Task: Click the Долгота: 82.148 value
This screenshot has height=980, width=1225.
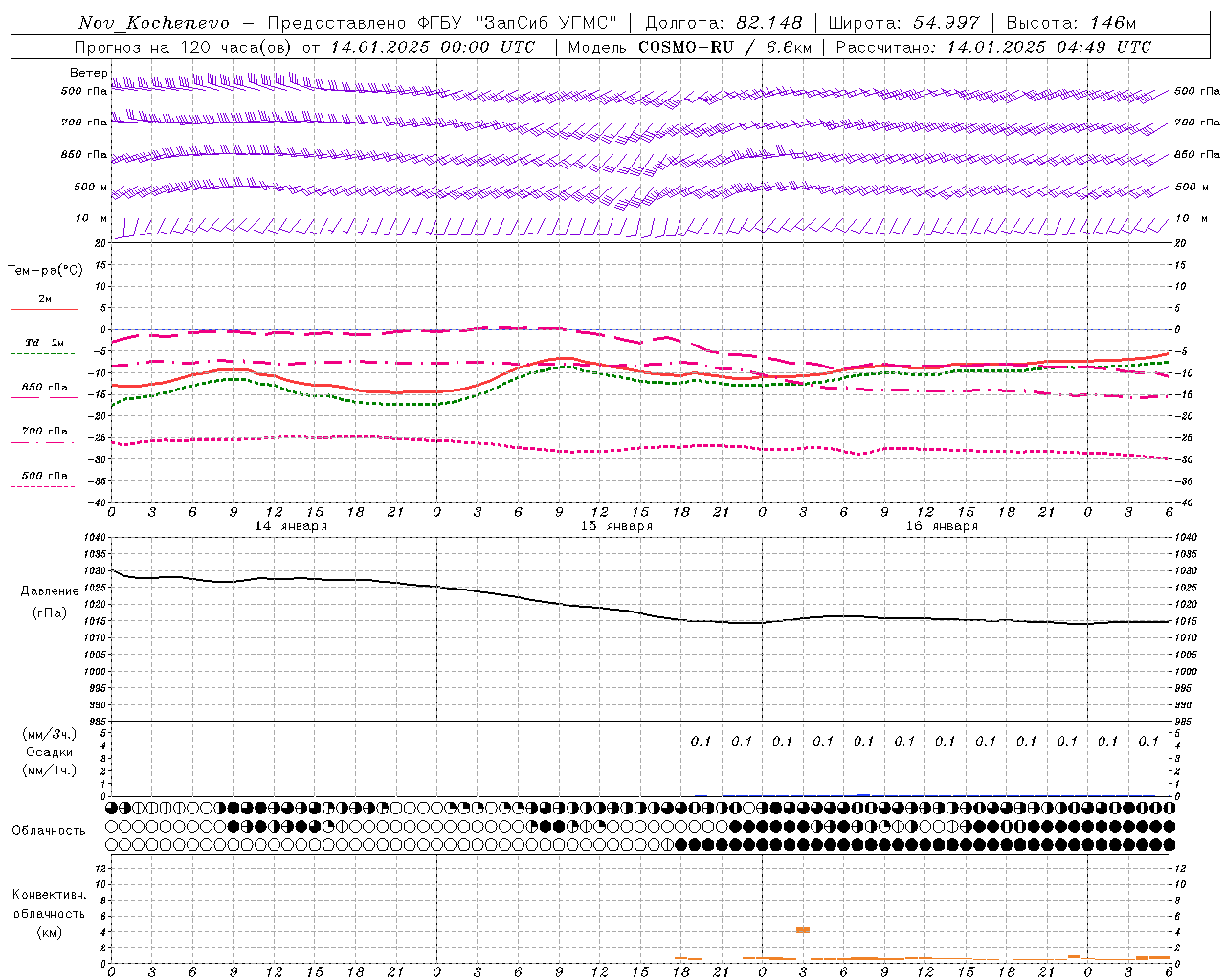Action: (x=724, y=23)
